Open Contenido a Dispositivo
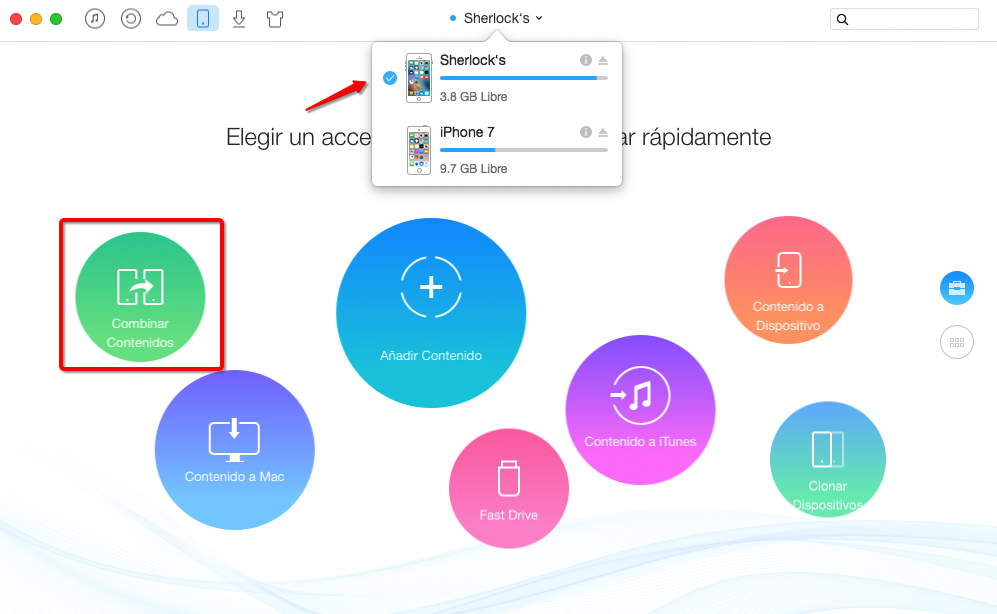Image resolution: width=997 pixels, height=614 pixels. click(788, 280)
